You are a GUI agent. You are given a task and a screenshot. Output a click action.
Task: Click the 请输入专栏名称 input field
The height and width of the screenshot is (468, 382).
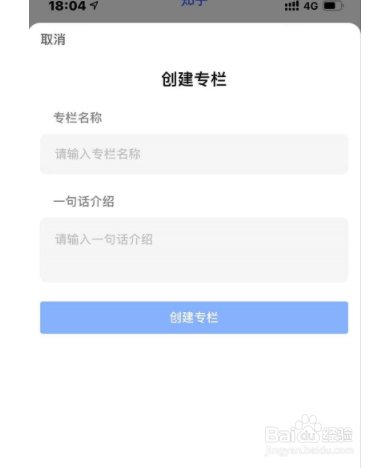[194, 154]
